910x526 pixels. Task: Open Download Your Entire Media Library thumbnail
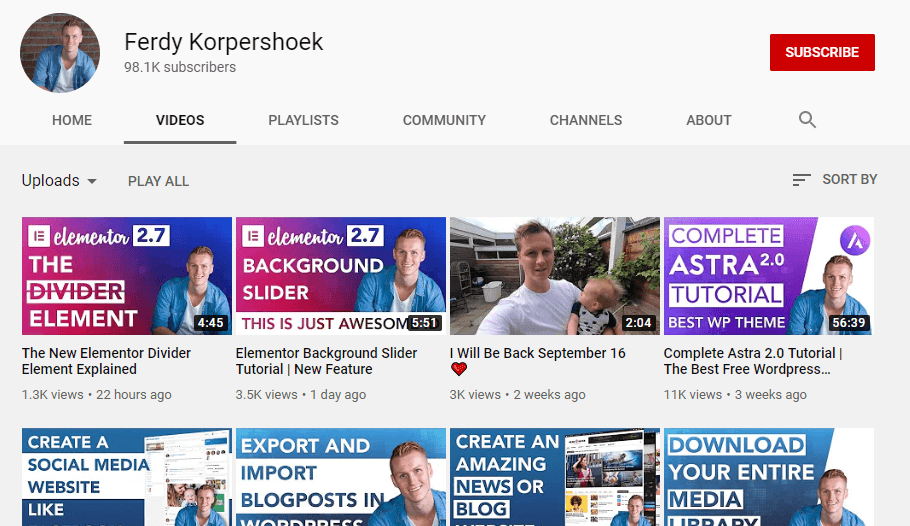[x=768, y=477]
